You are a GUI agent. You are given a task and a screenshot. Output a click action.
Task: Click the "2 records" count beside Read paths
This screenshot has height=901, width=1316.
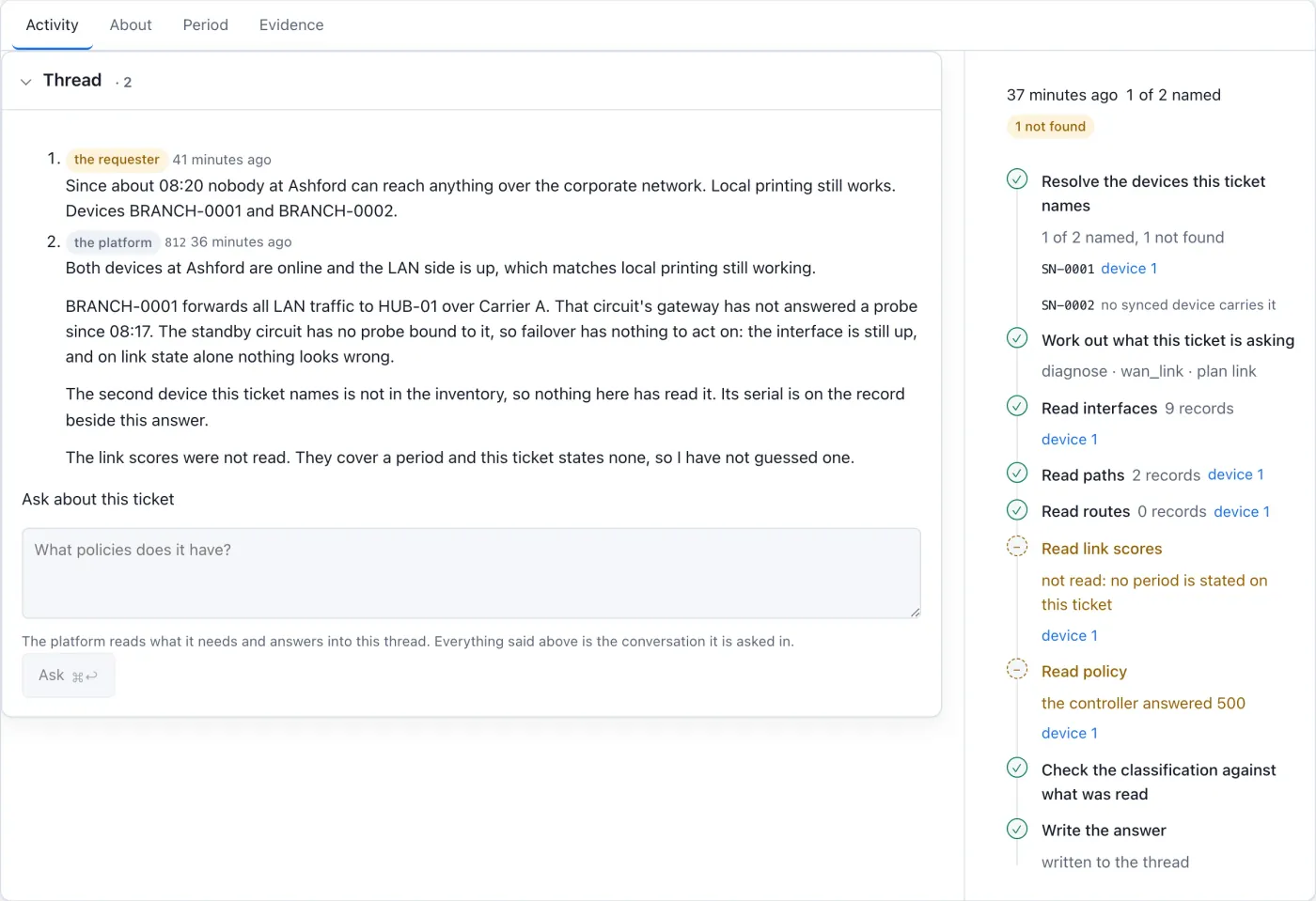point(1166,475)
